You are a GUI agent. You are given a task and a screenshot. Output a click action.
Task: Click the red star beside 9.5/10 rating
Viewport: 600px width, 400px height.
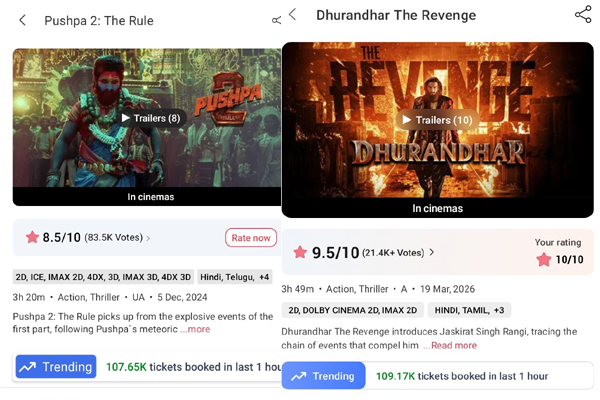[x=300, y=252]
